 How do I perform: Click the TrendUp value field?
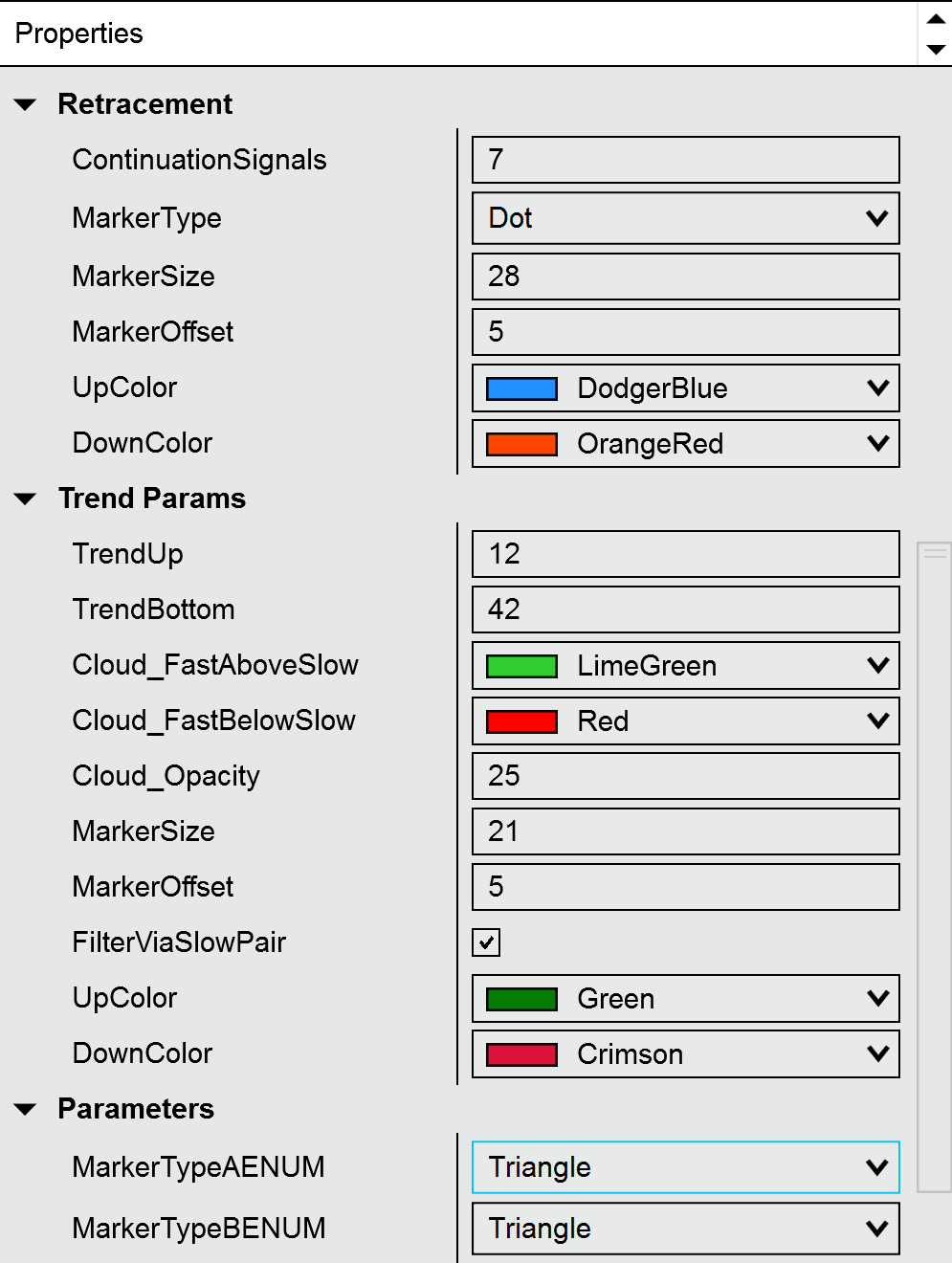tap(685, 554)
